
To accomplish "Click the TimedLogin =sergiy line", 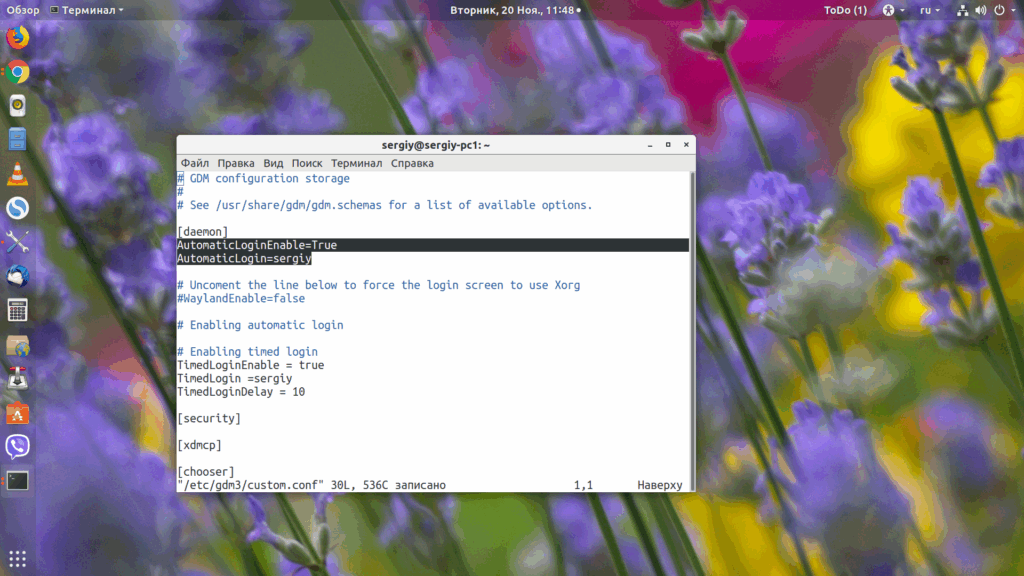I will pos(234,379).
